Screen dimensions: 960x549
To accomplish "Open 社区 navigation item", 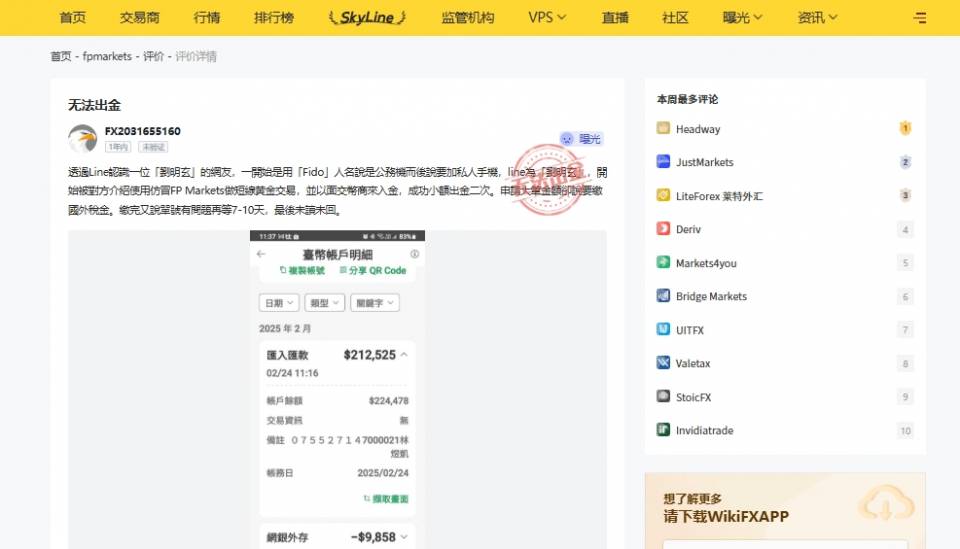I will (x=675, y=18).
